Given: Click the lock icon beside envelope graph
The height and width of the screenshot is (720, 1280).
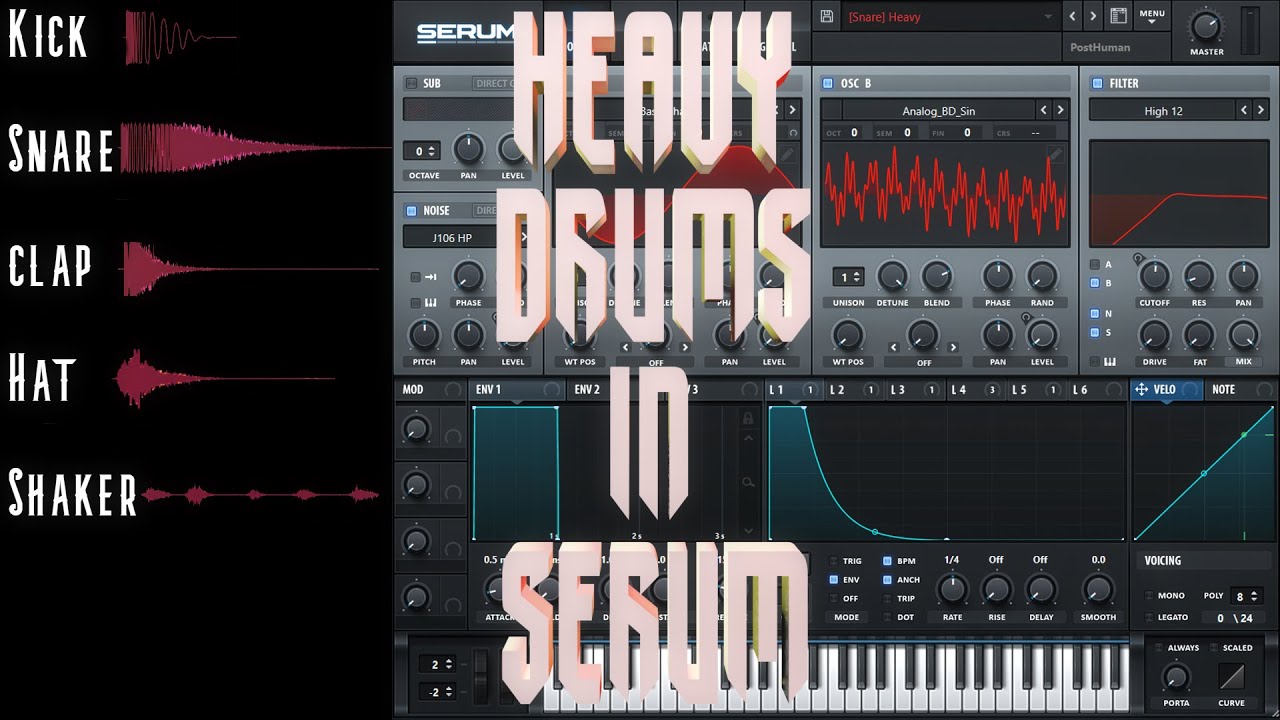Looking at the screenshot, I should pyautogui.click(x=747, y=419).
